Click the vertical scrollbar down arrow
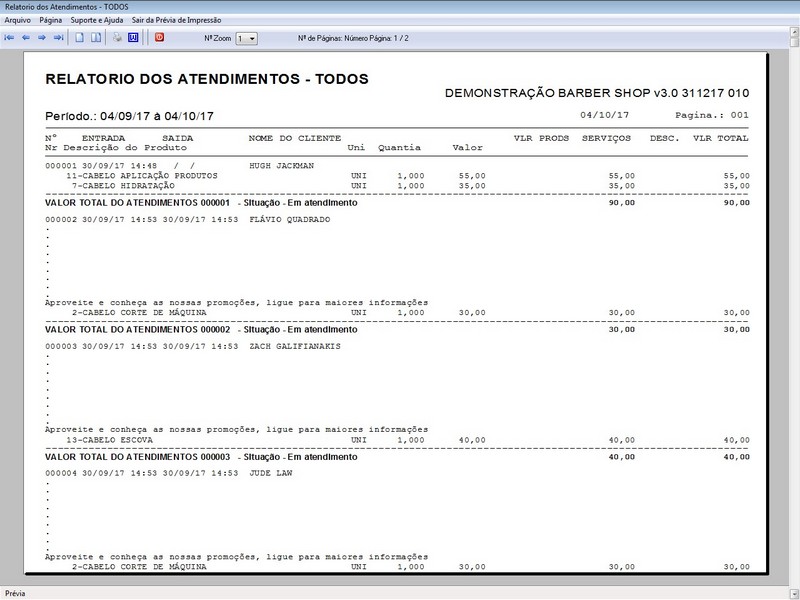This screenshot has width=800, height=600. click(794, 594)
